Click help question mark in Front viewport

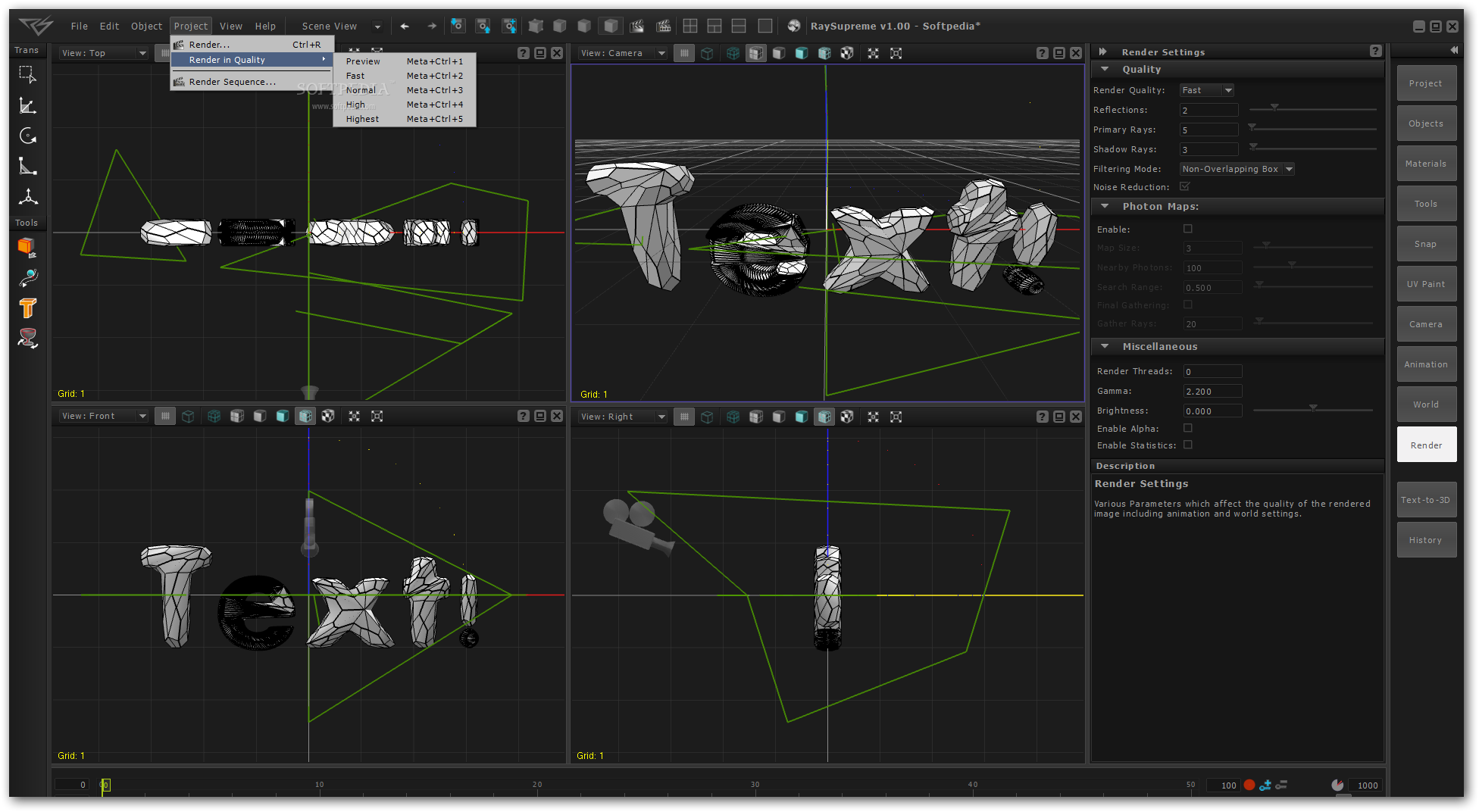523,416
